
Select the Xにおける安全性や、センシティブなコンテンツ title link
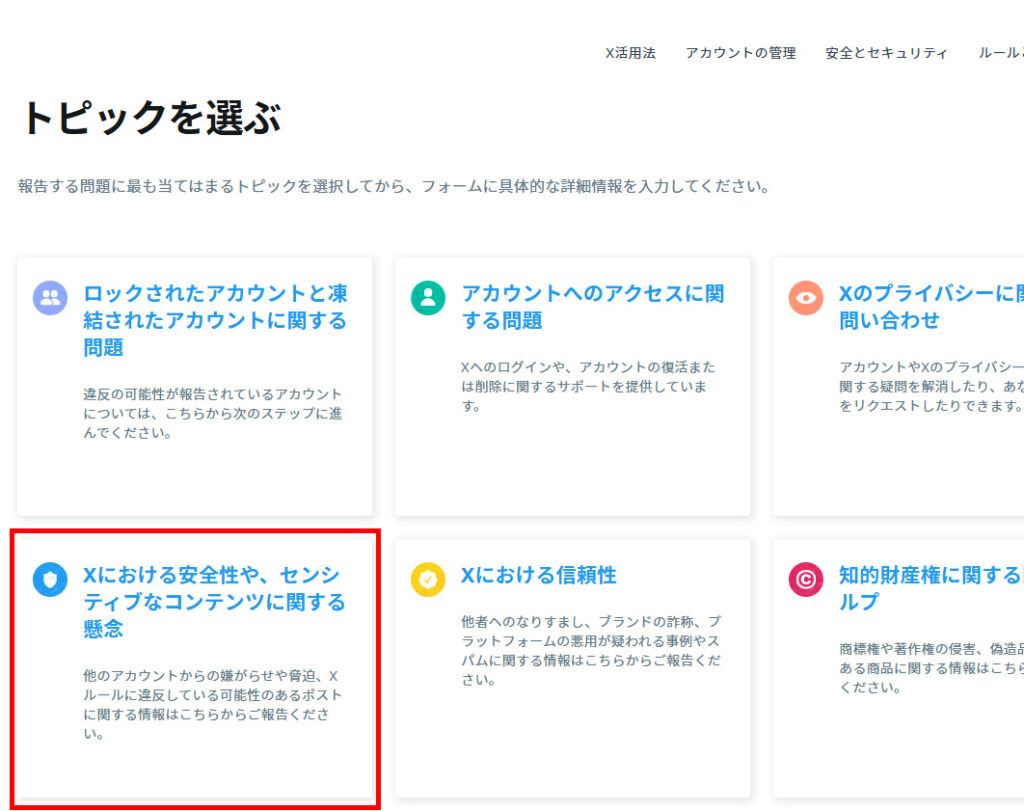click(x=215, y=602)
